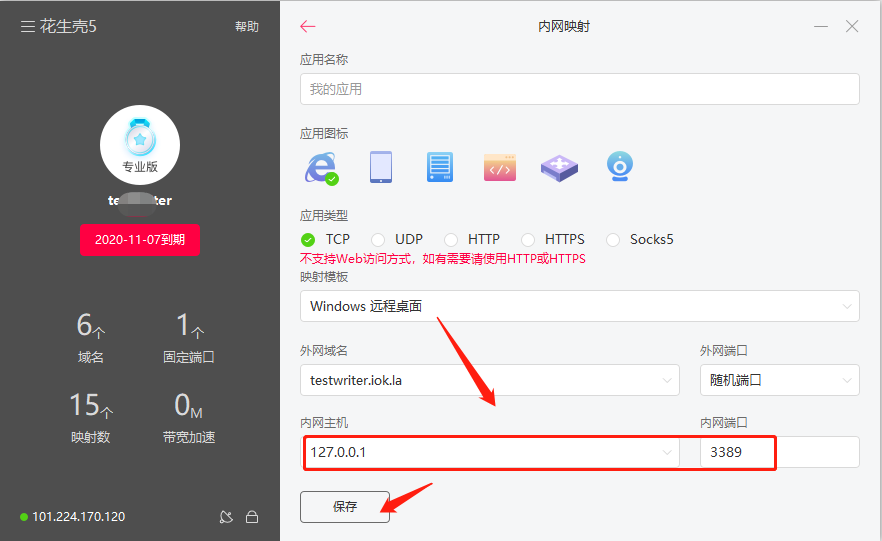882x541 pixels.
Task: Click the IP address 101.224.170.120
Action: [x=78, y=517]
